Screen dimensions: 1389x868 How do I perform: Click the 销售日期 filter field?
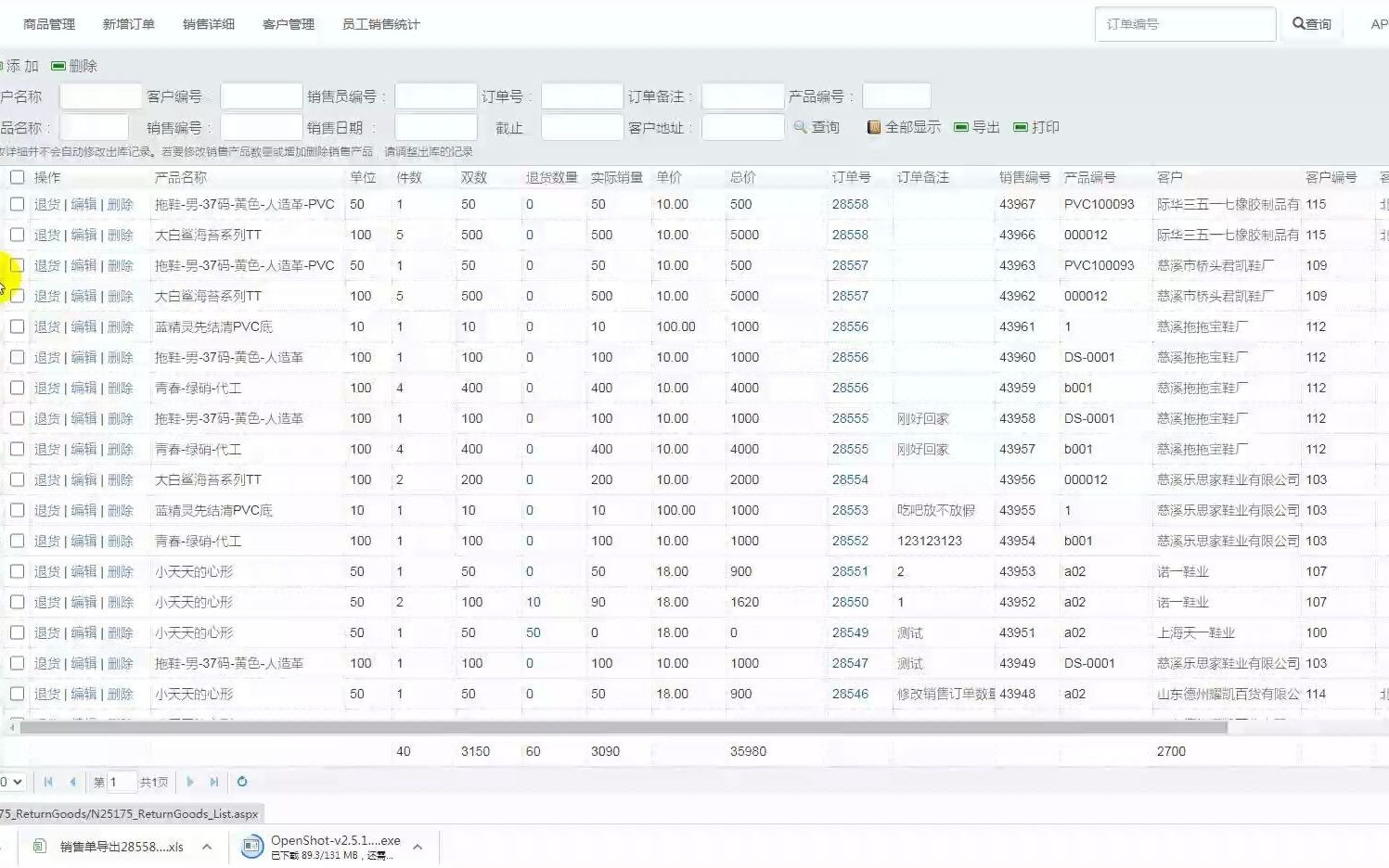click(436, 127)
